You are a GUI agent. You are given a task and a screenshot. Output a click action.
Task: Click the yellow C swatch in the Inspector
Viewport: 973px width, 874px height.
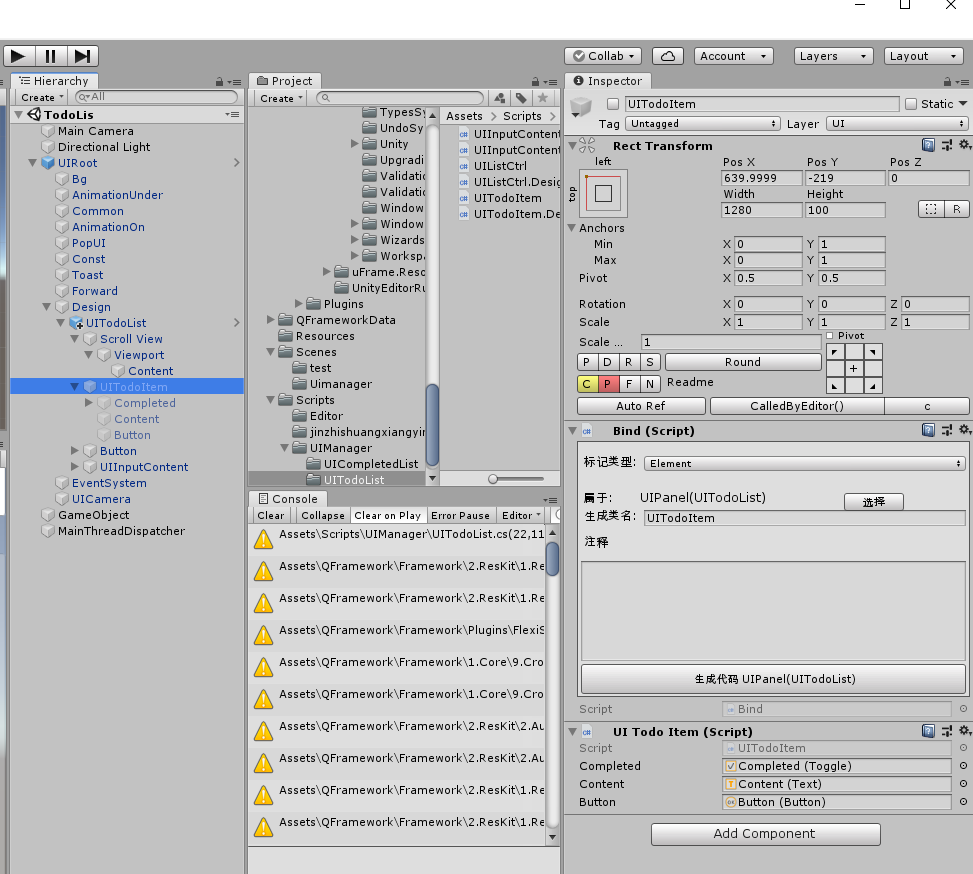(x=586, y=383)
